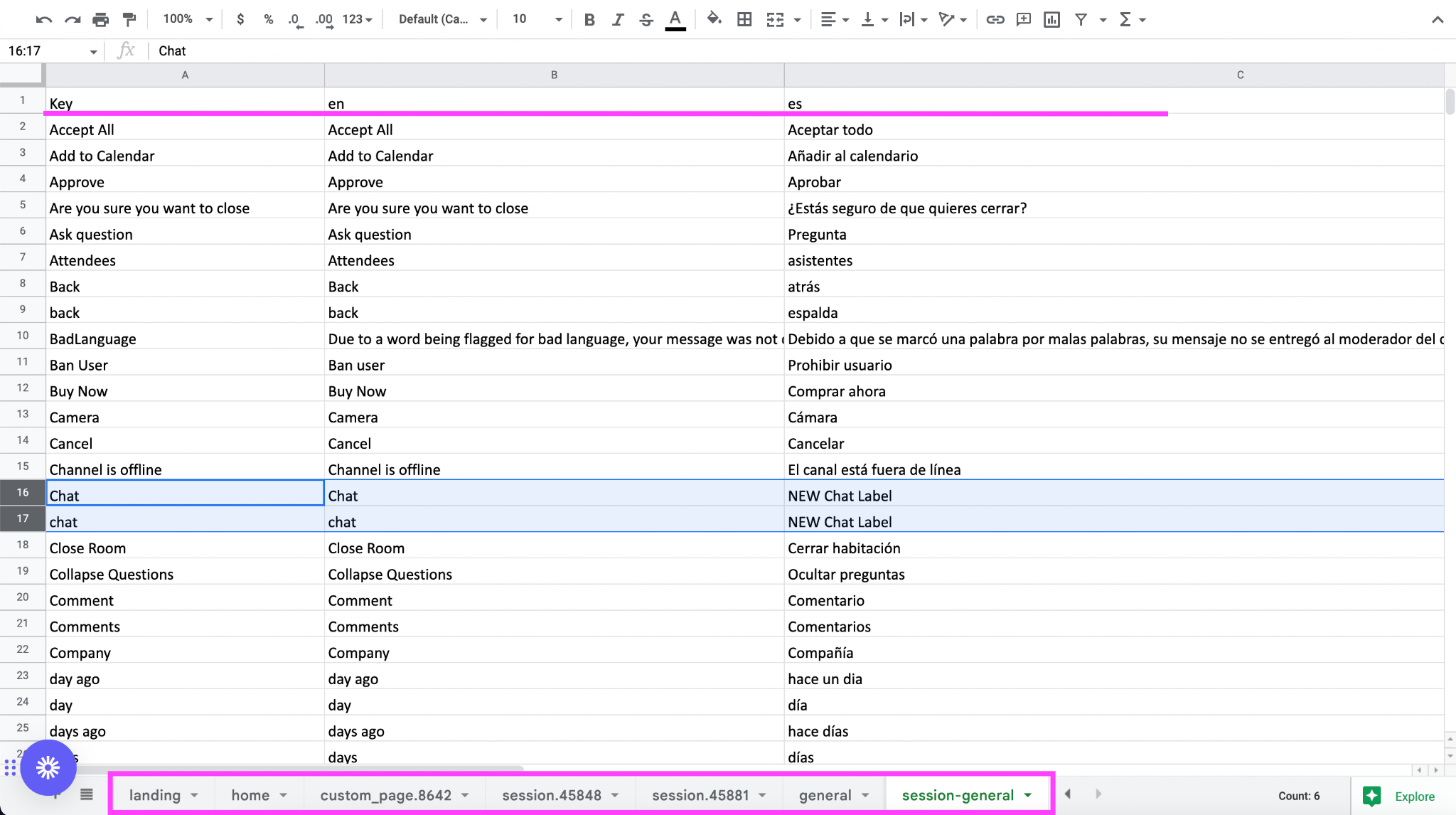Viewport: 1456px width, 815px height.
Task: Click the borders grid icon
Action: [744, 19]
